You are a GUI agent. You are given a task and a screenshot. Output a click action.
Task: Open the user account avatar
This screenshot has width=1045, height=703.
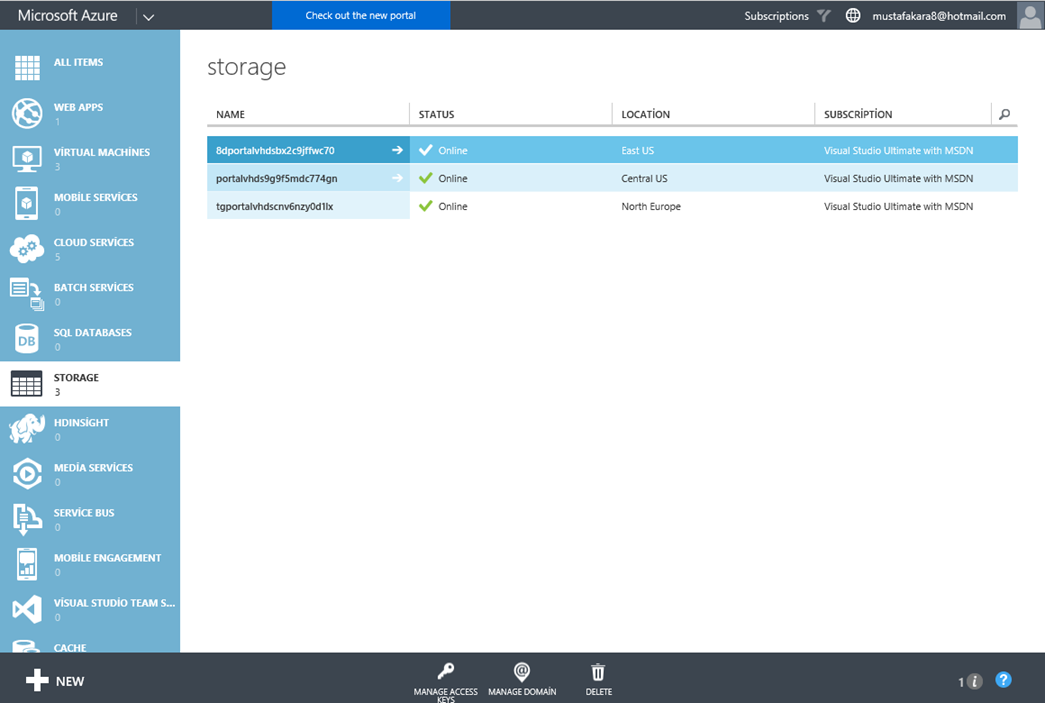coord(1030,15)
